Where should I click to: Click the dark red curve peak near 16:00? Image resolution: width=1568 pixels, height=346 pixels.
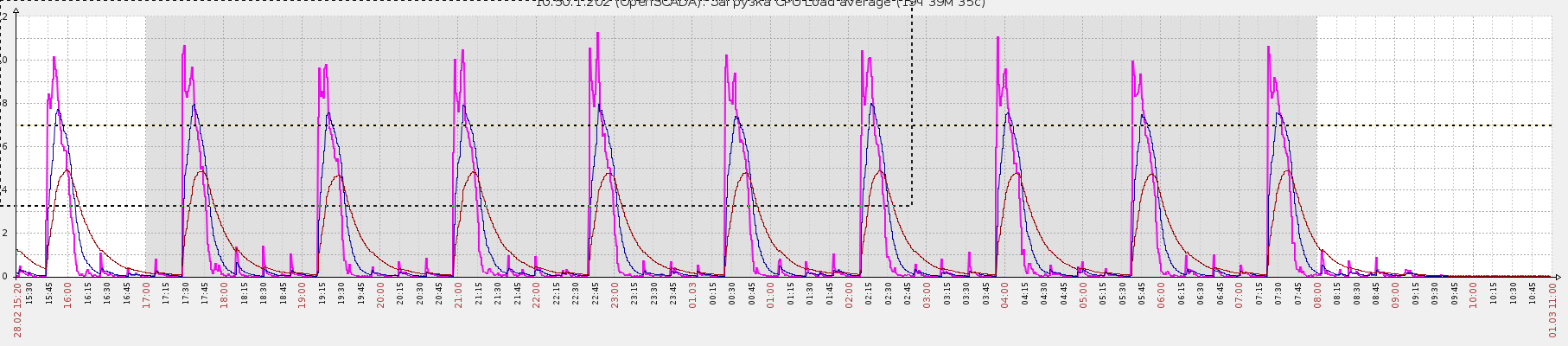tap(67, 170)
